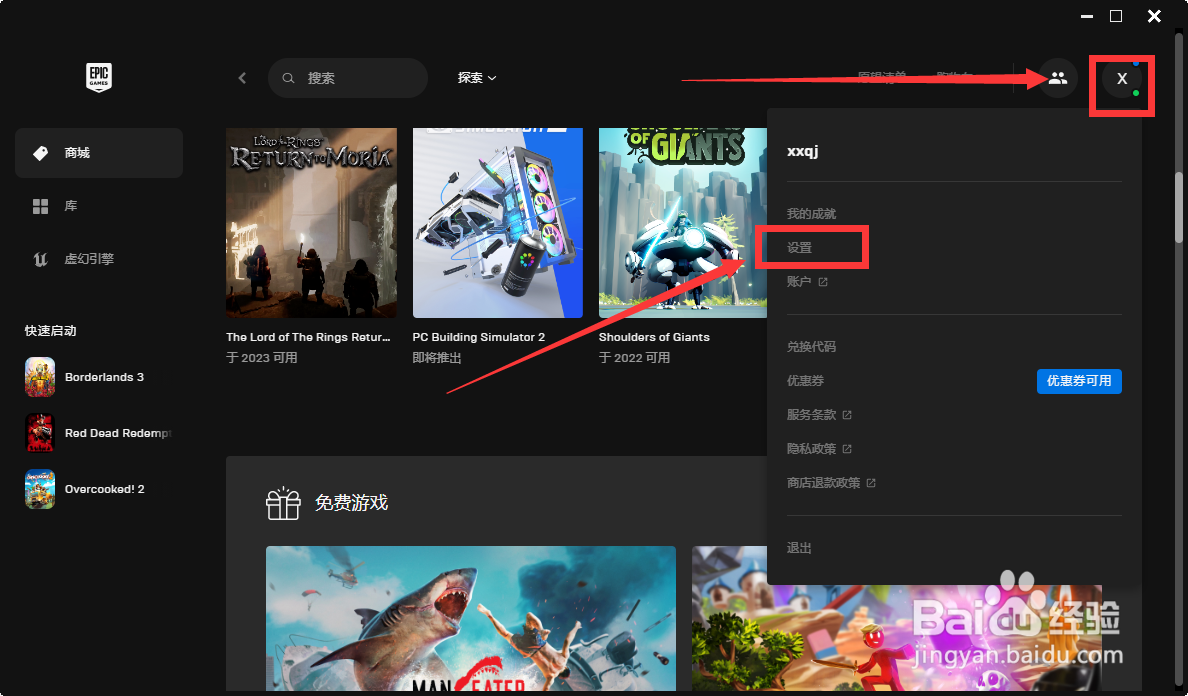The image size is (1188, 696).
Task: Launch Overcooked! 2 from quick launch
Action: coord(98,489)
